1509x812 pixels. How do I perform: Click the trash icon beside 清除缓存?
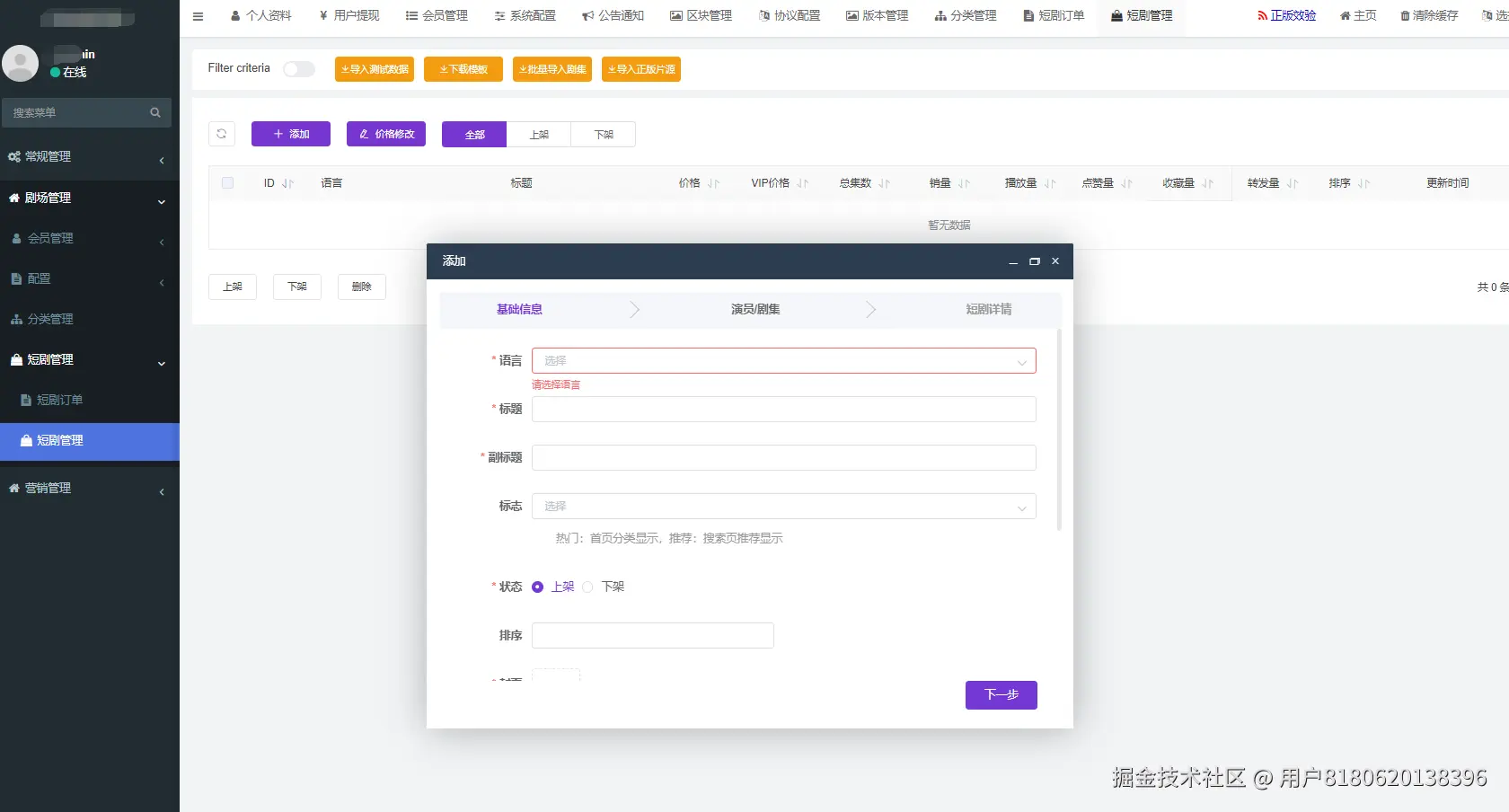click(1405, 16)
